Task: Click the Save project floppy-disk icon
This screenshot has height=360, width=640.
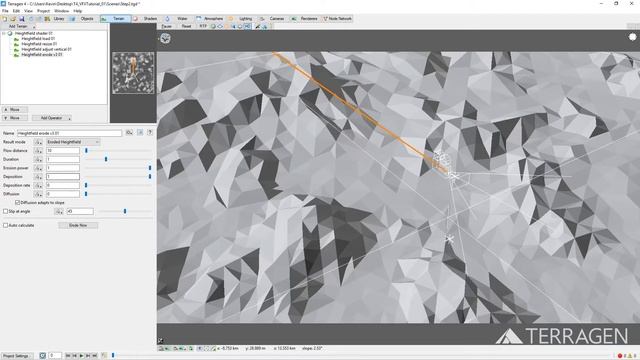Action: [x=22, y=19]
